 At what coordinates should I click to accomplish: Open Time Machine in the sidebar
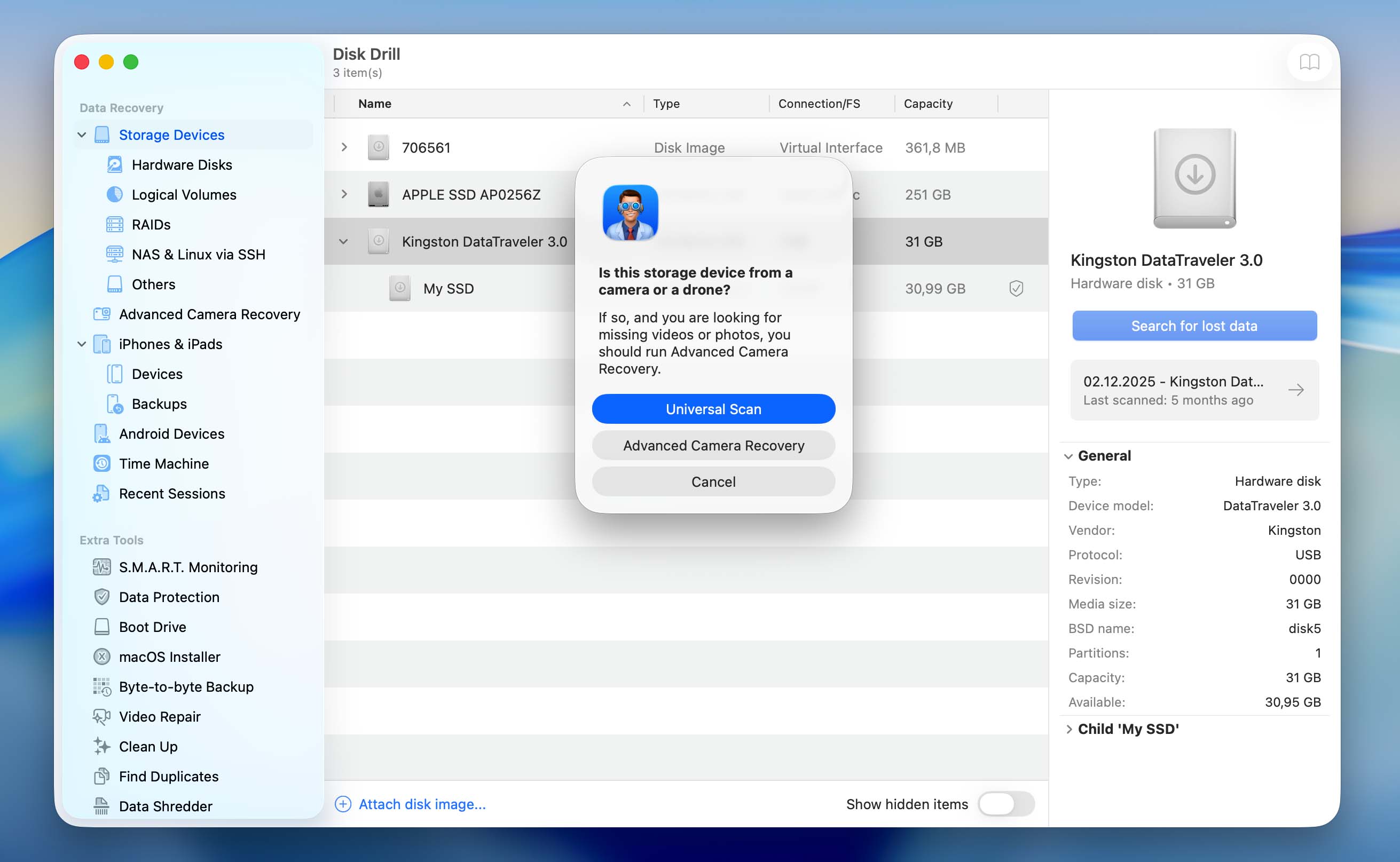[164, 463]
